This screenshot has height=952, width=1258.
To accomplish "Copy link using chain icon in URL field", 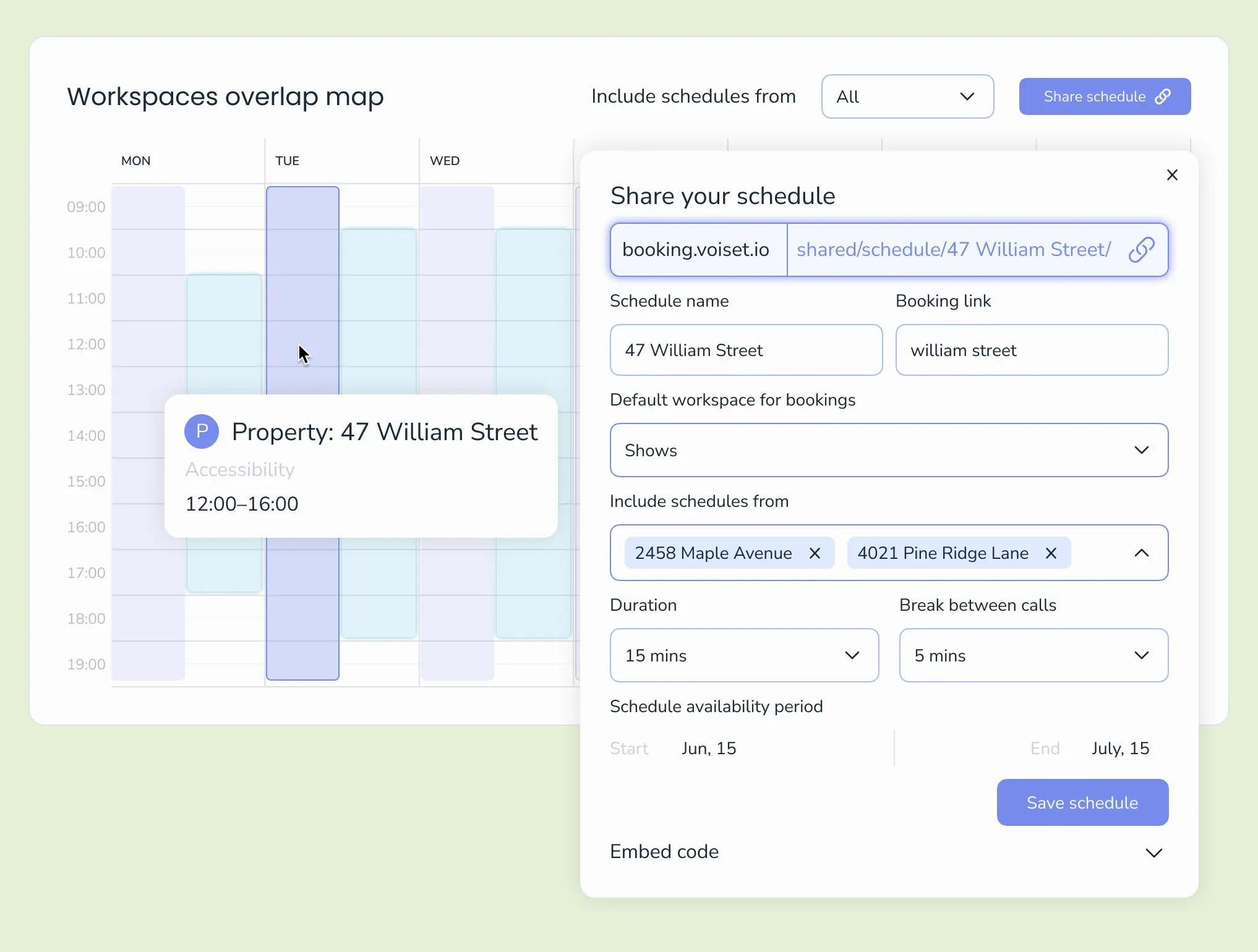I will click(1142, 250).
